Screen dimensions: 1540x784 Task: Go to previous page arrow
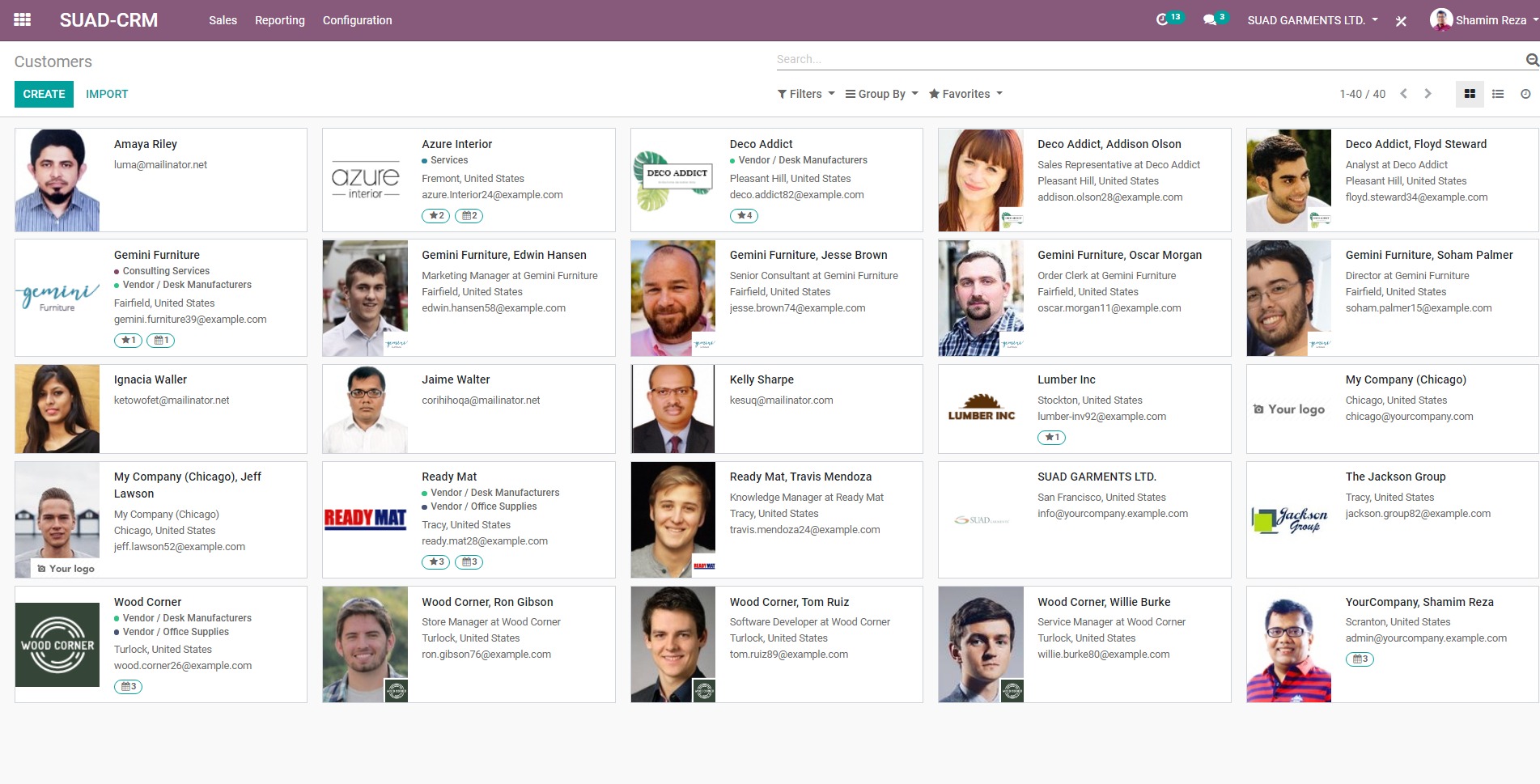[1404, 94]
